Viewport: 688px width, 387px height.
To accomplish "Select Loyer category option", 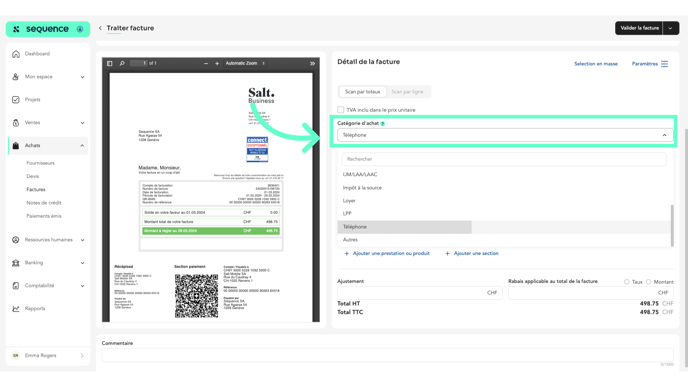I will click(504, 201).
